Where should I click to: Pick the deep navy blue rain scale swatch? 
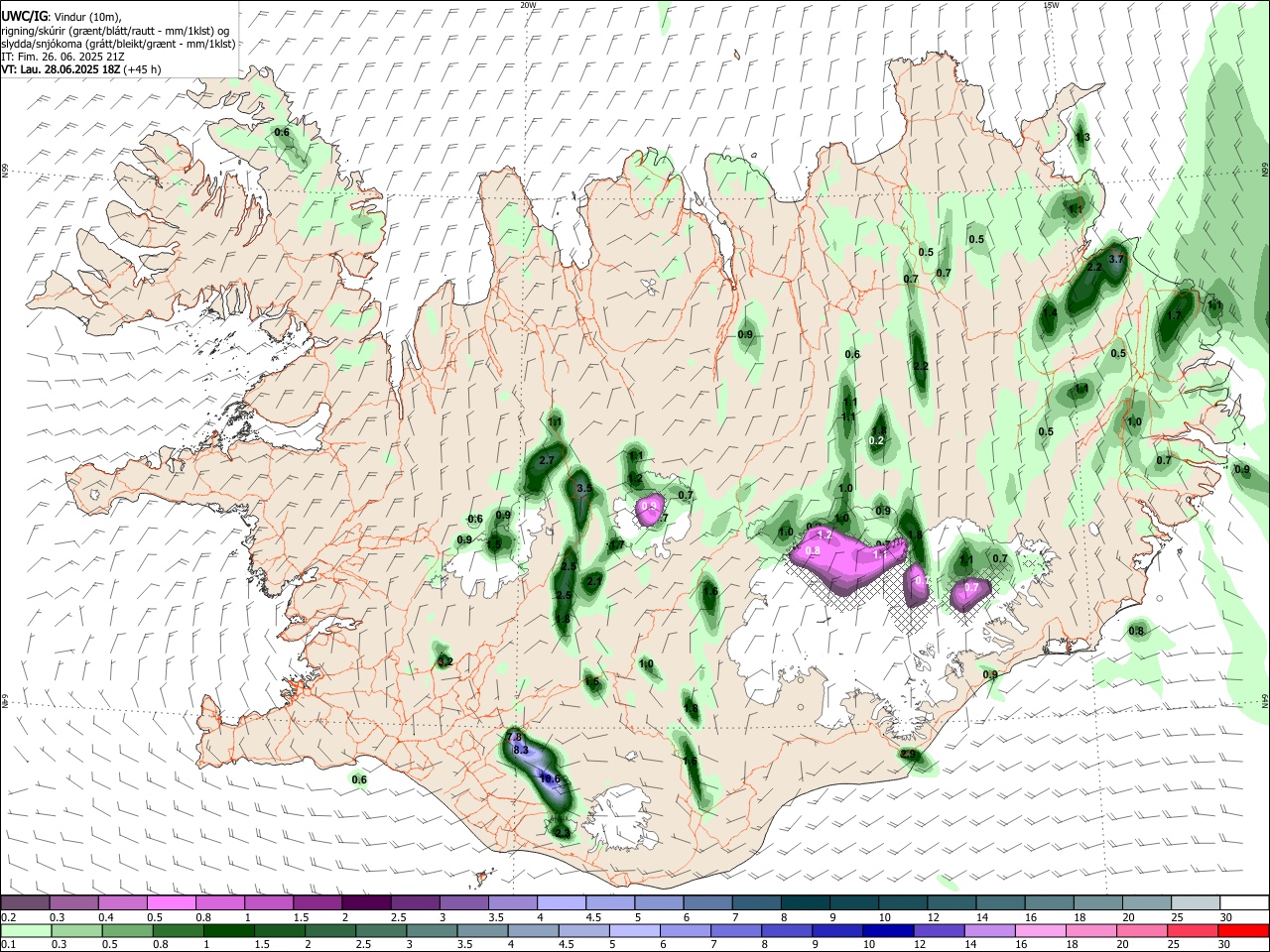click(886, 930)
